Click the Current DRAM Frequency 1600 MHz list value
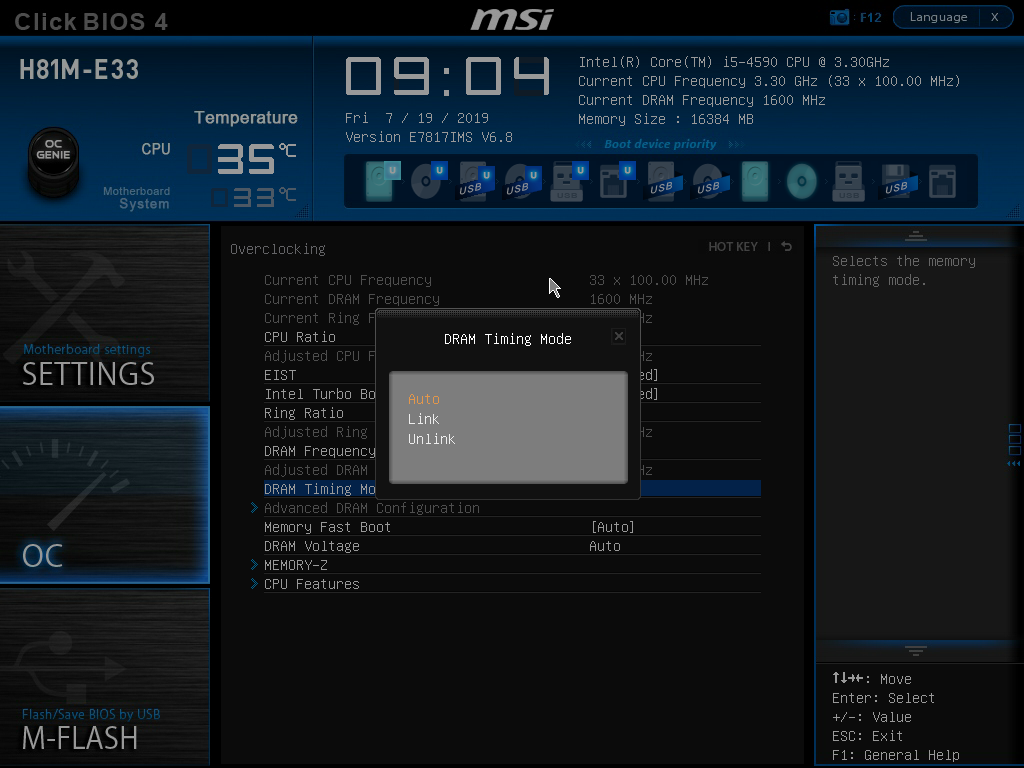This screenshot has width=1024, height=768. [620, 299]
